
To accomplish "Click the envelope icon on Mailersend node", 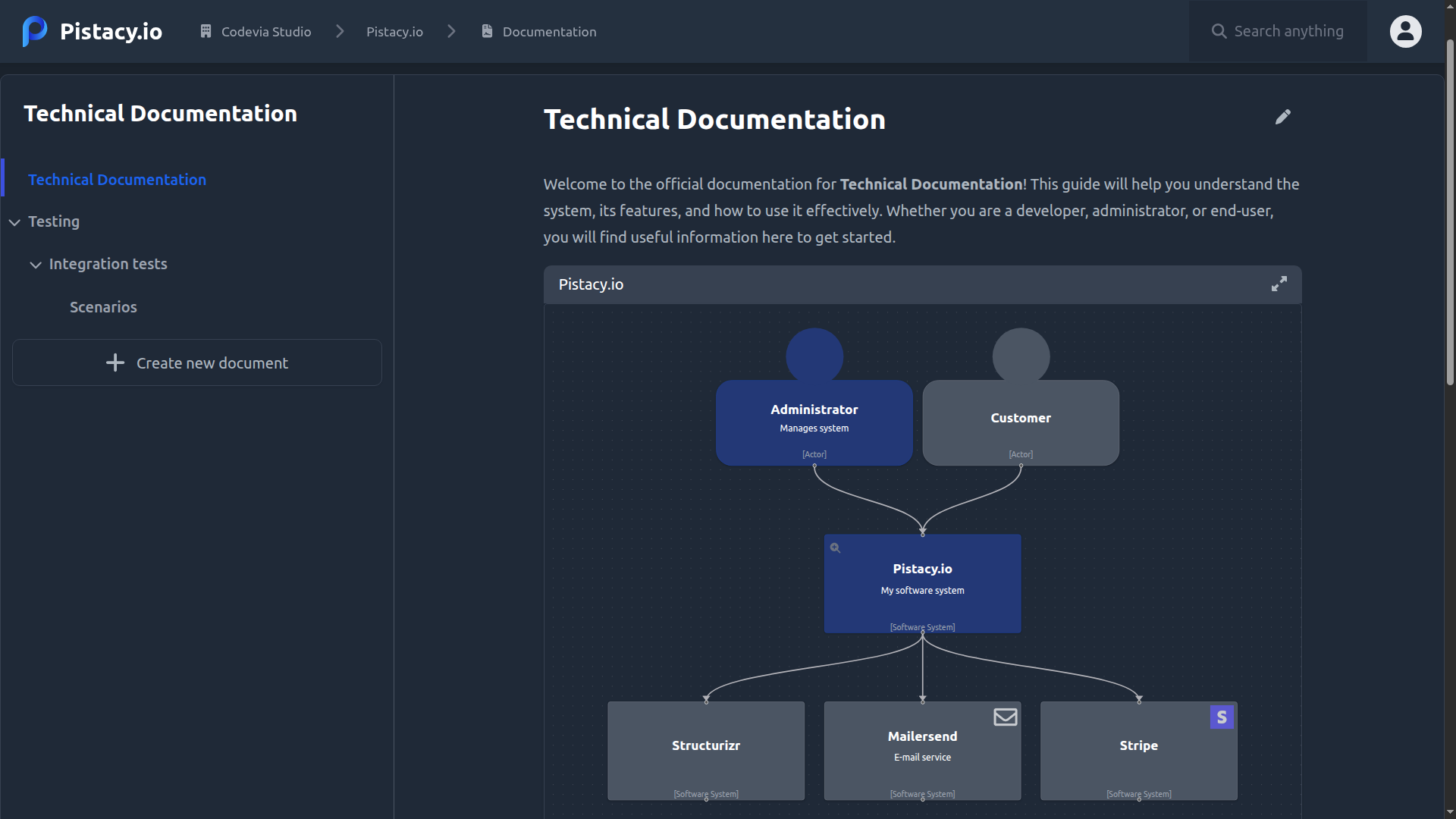I will (x=1006, y=717).
